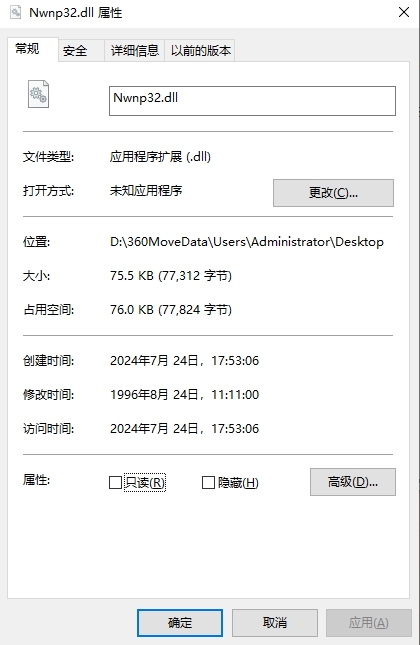Screen dimensions: 420x645
Task: Toggle the 只读(R) read-only checkbox
Action: point(115,482)
